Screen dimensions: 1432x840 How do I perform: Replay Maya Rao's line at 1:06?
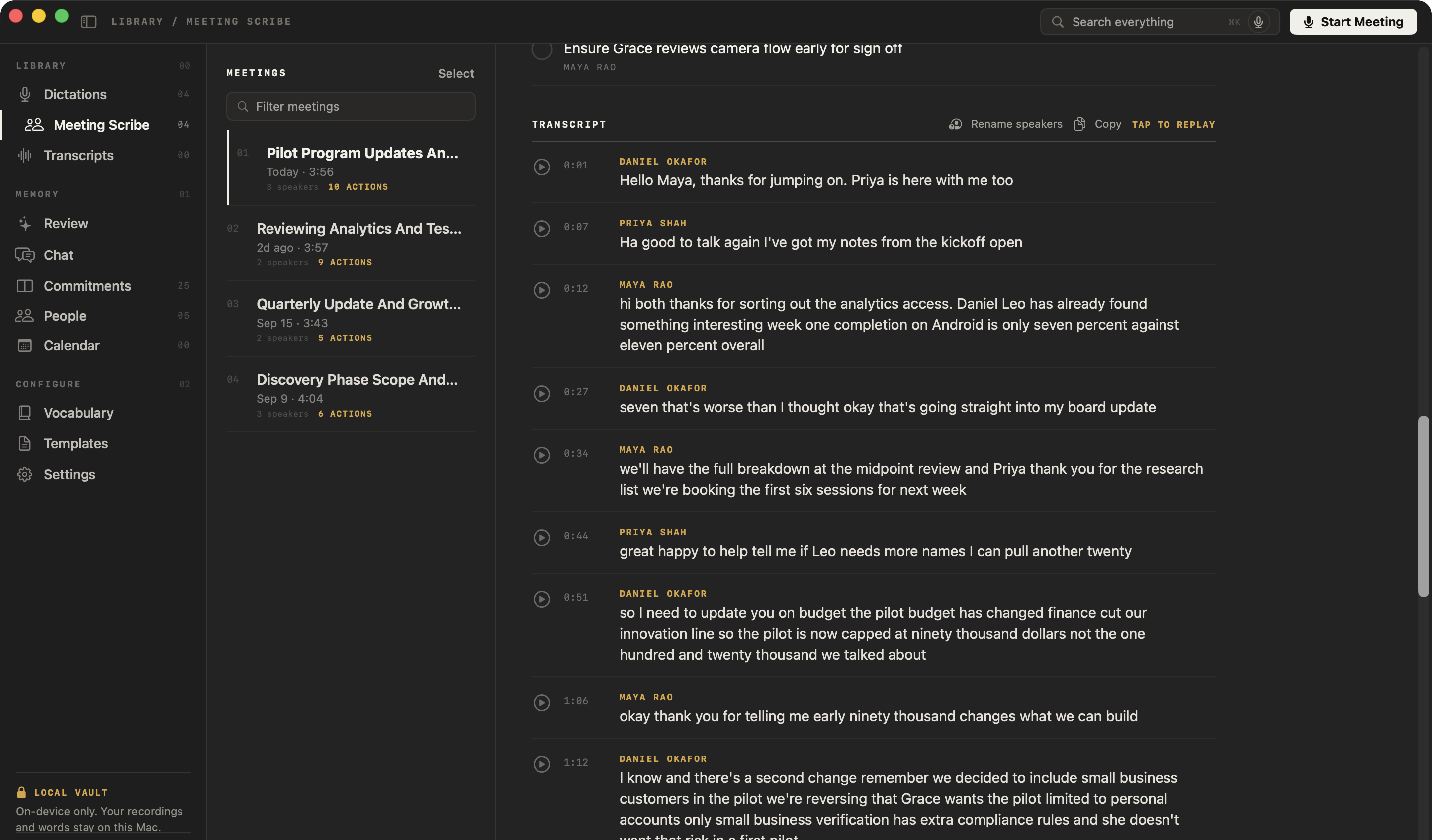[541, 702]
